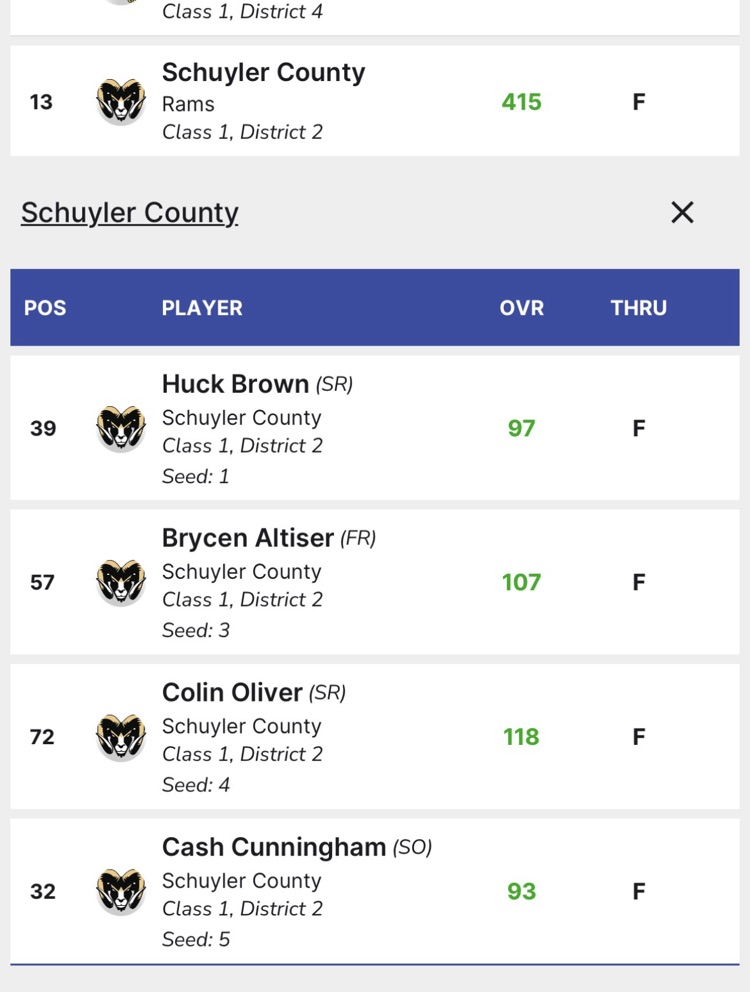This screenshot has width=750, height=992.
Task: Click the team score 415
Action: [522, 102]
